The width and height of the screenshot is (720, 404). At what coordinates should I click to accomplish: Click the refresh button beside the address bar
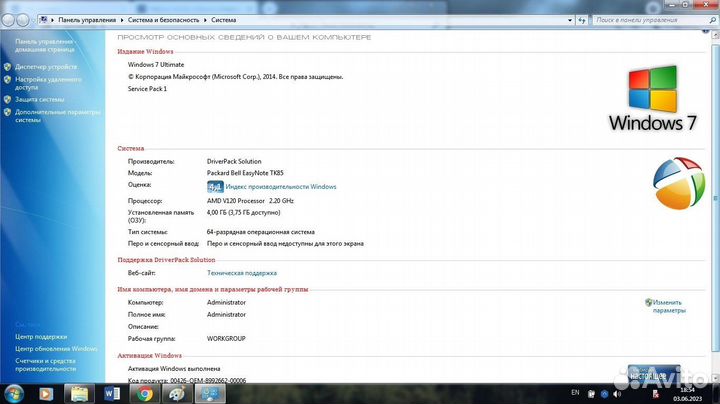click(582, 20)
